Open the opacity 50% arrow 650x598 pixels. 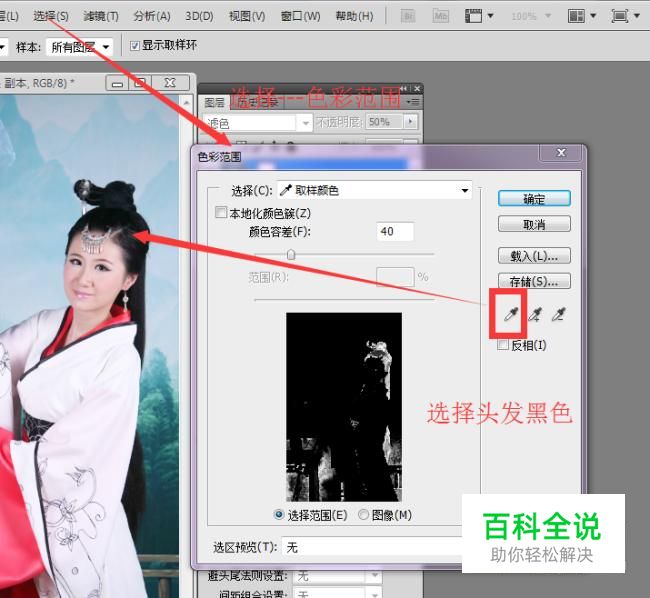point(411,122)
